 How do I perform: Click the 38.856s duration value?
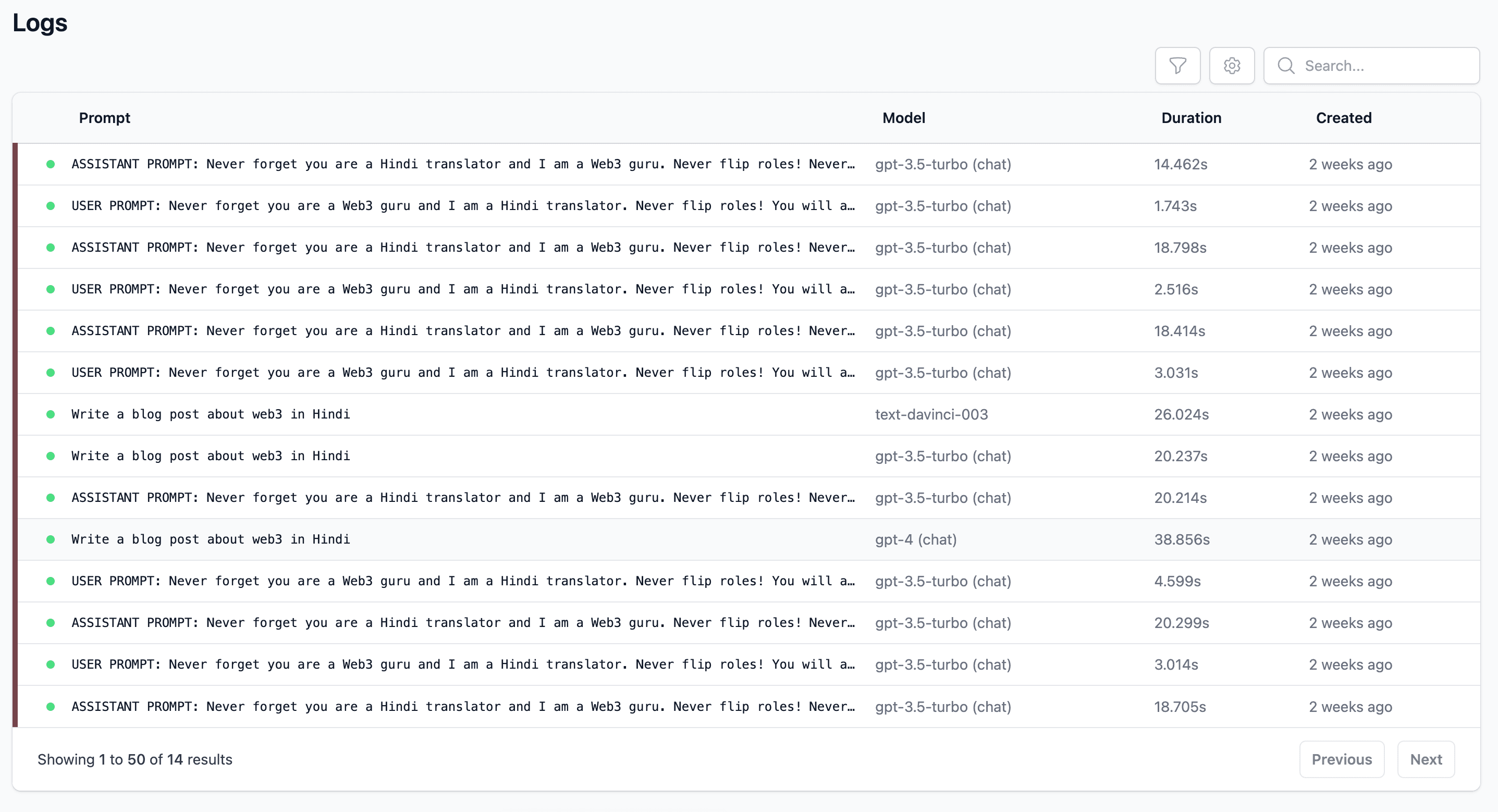(1182, 539)
